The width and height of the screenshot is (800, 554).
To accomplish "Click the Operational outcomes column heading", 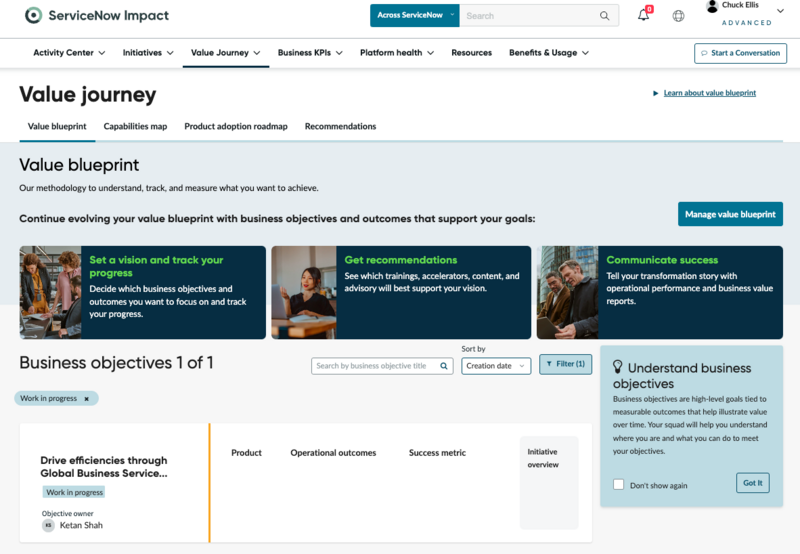I will [x=333, y=452].
